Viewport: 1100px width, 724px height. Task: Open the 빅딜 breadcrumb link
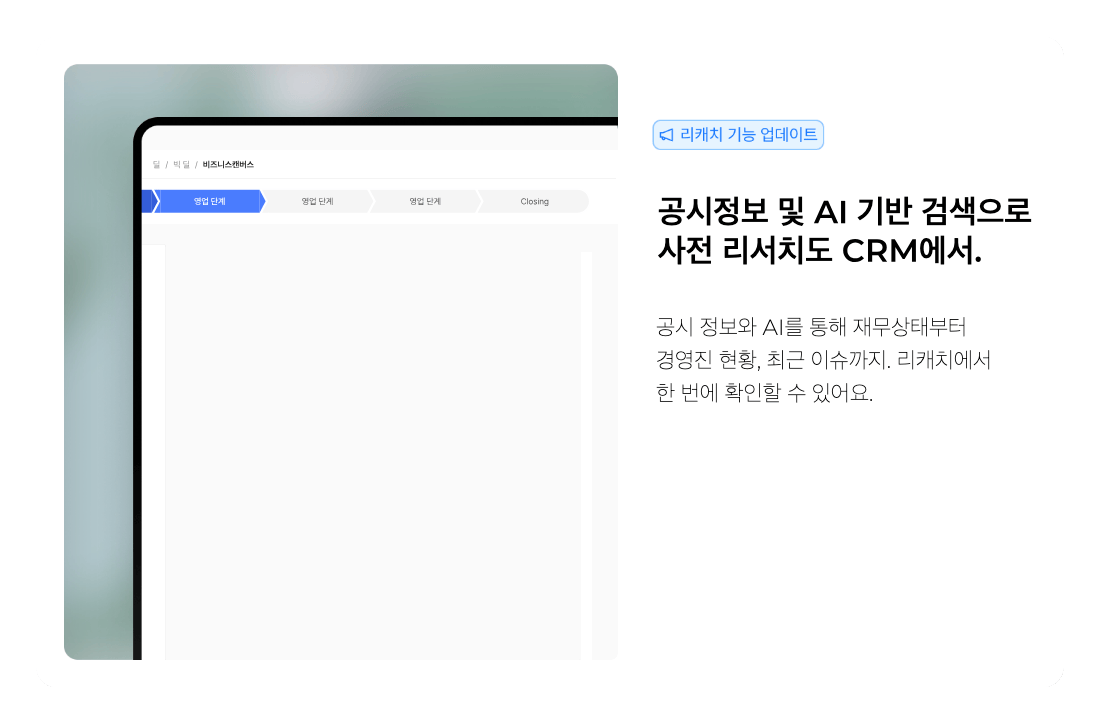click(181, 165)
